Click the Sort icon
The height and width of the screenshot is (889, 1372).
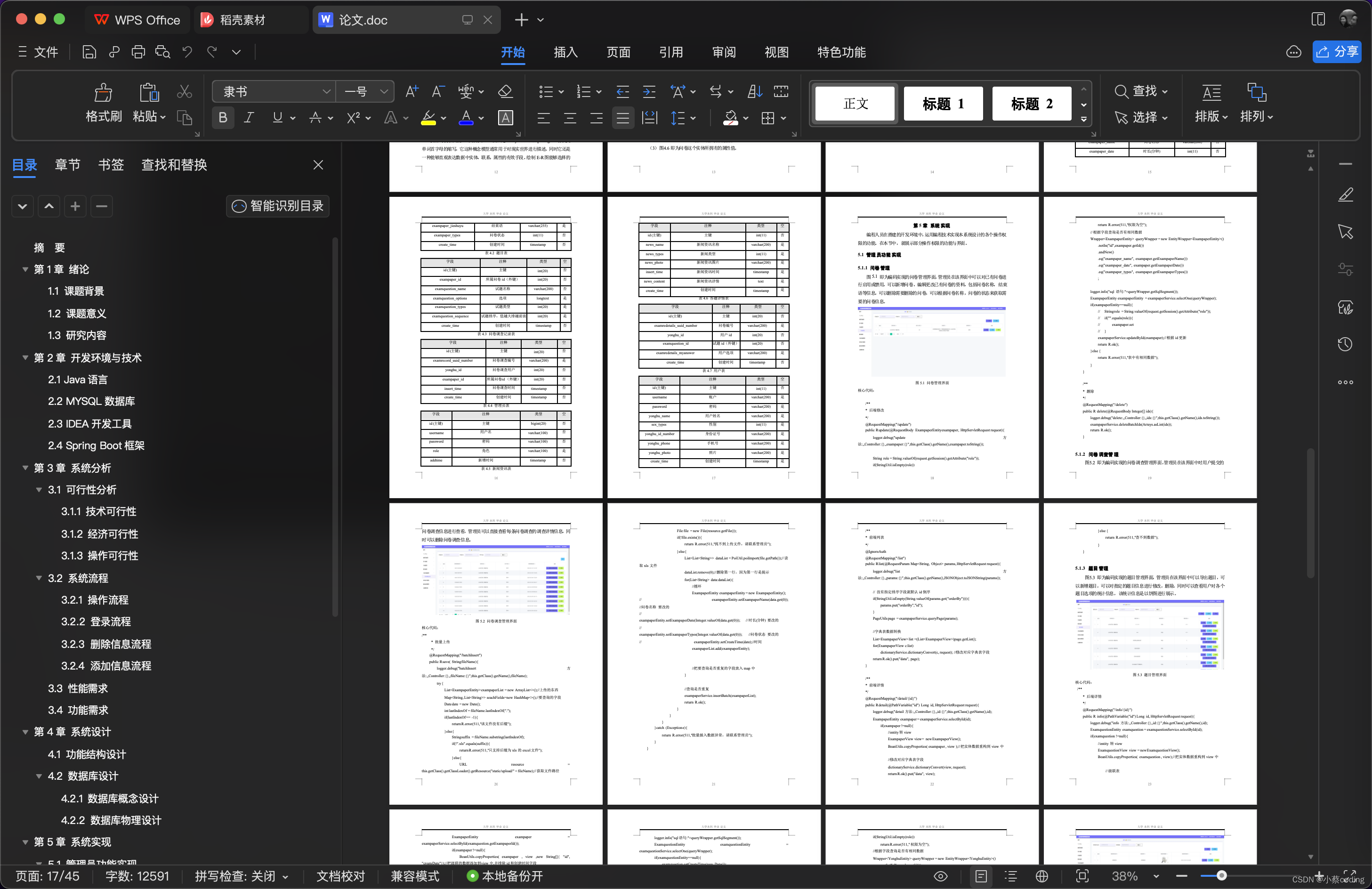click(755, 91)
